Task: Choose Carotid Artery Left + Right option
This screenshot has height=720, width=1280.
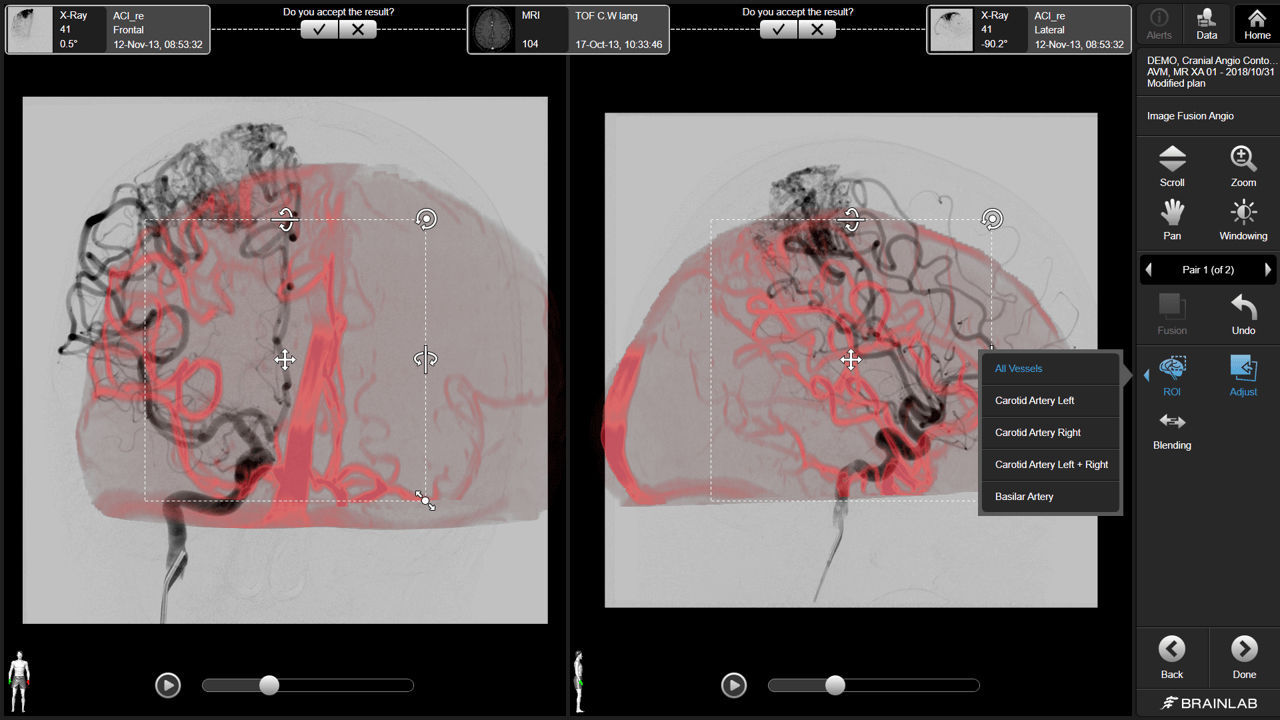Action: click(1050, 464)
